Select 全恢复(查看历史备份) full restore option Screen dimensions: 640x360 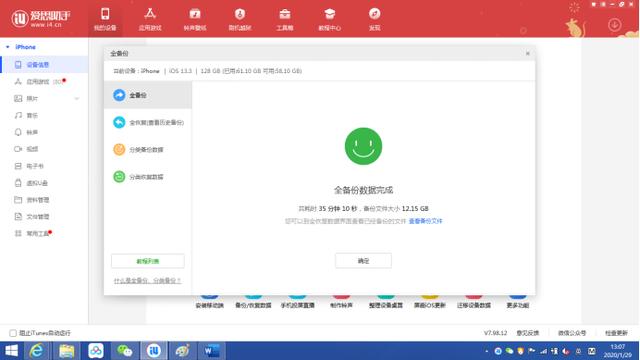coord(148,122)
